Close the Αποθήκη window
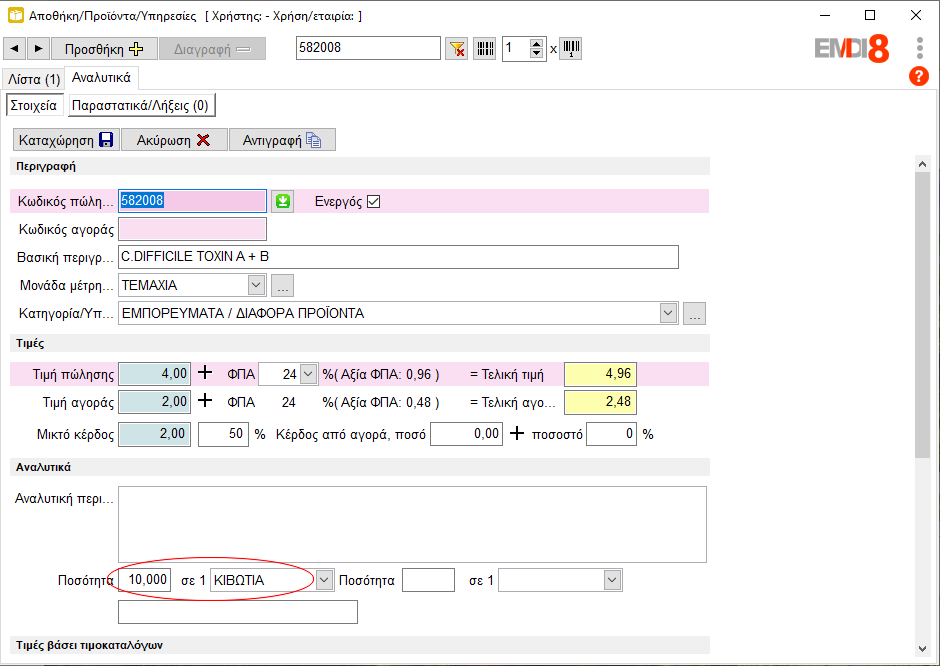 coord(915,16)
